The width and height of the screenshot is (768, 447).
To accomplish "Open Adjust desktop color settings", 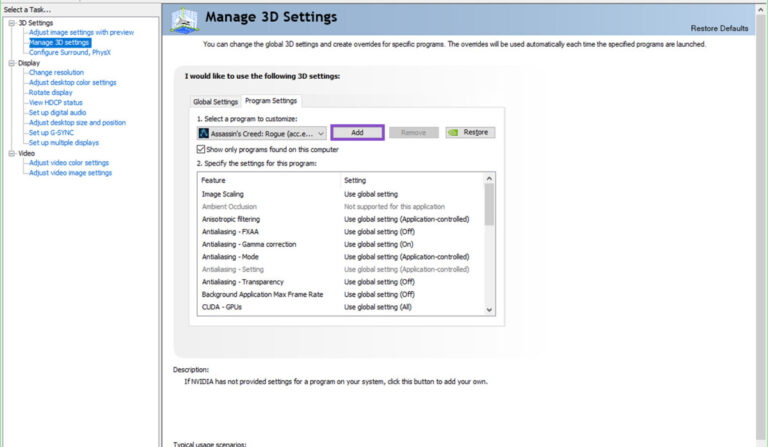I will tap(72, 83).
